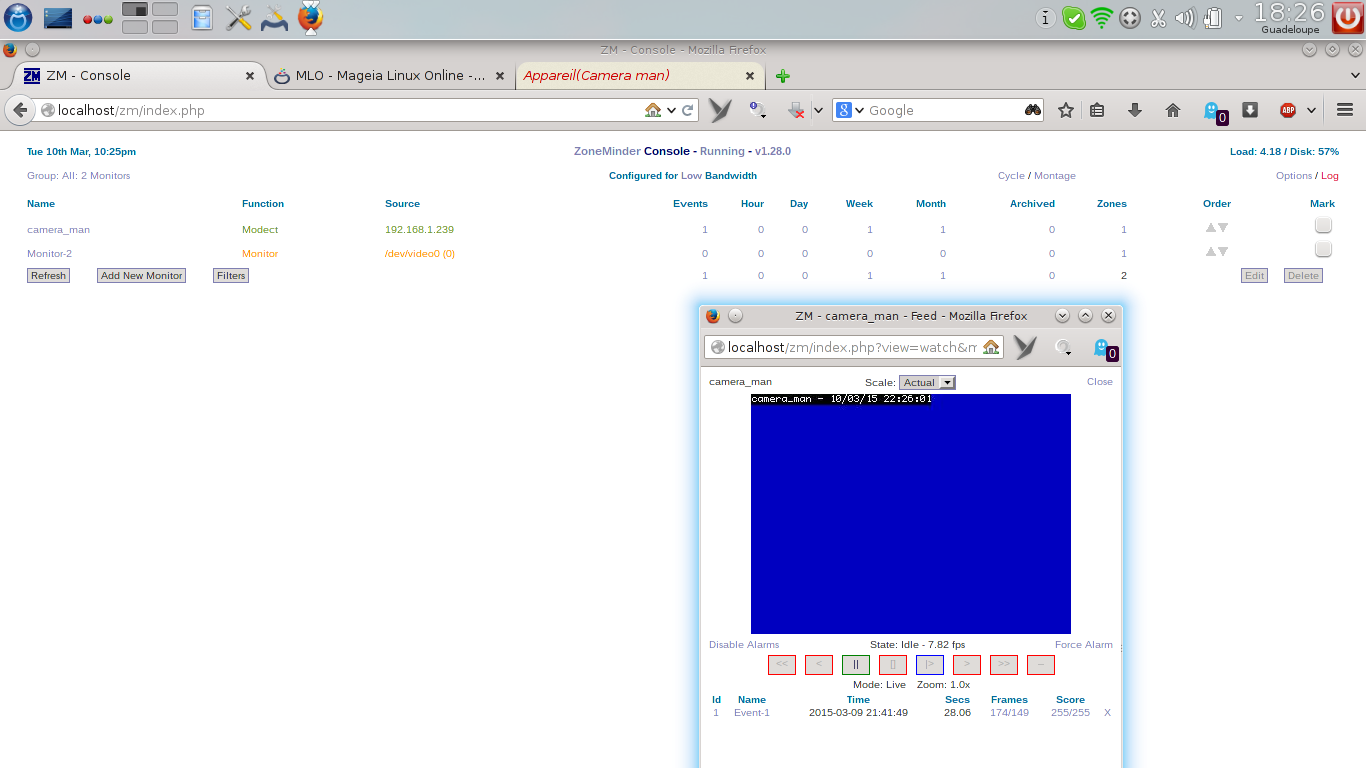The width and height of the screenshot is (1366, 768).
Task: Launch the wrench and screwdriver settings tool
Action: pyautogui.click(x=238, y=18)
